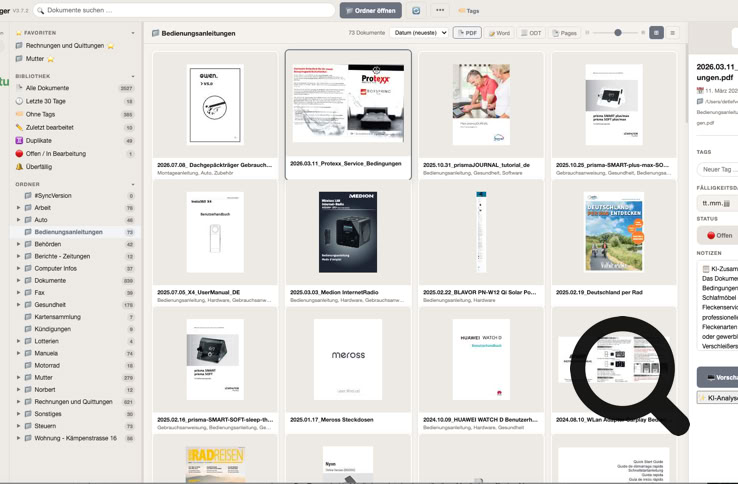Open X4 UserManual DE thumbnail
738x484 pixels.
(x=215, y=232)
